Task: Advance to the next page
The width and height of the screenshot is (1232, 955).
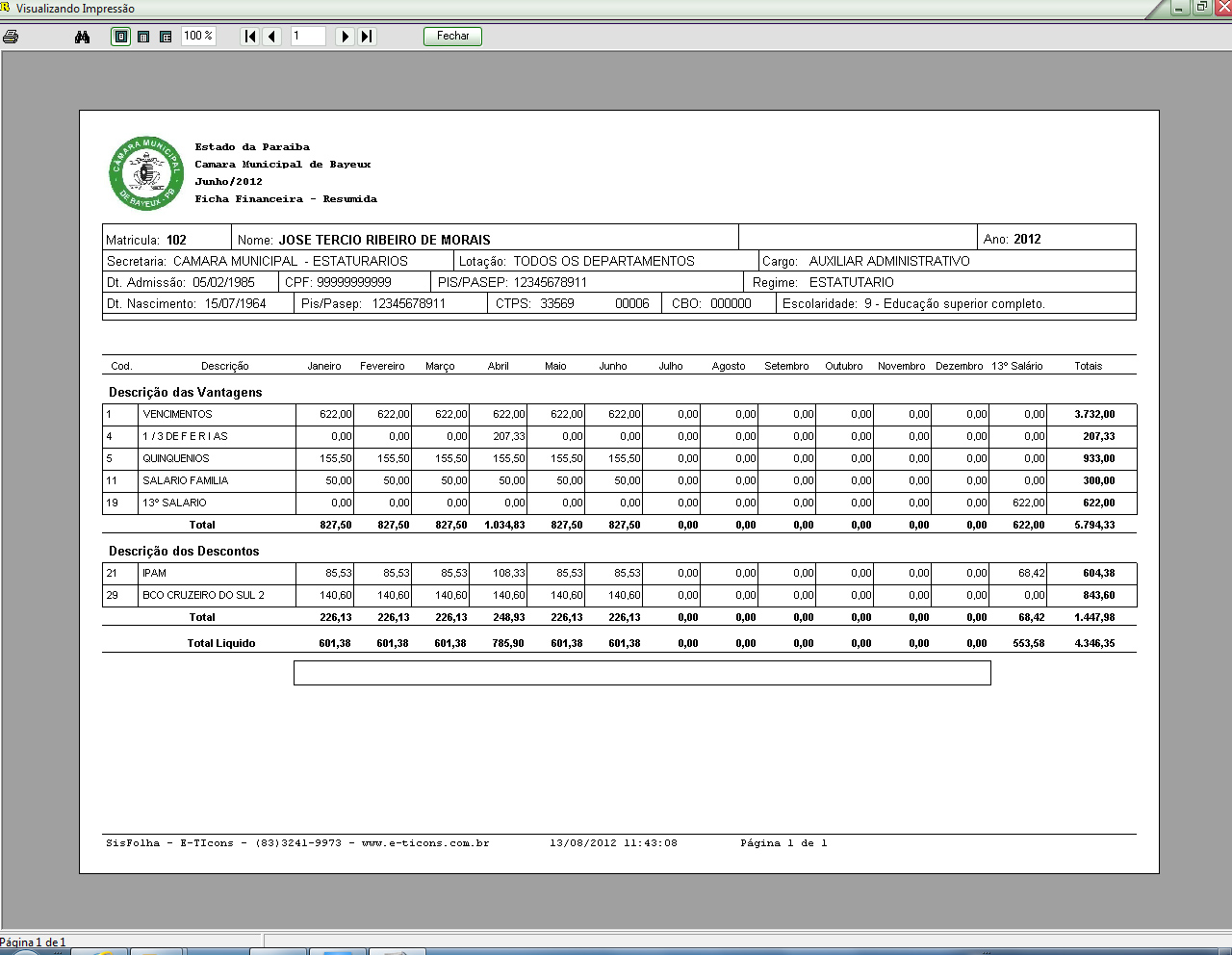Action: click(345, 37)
